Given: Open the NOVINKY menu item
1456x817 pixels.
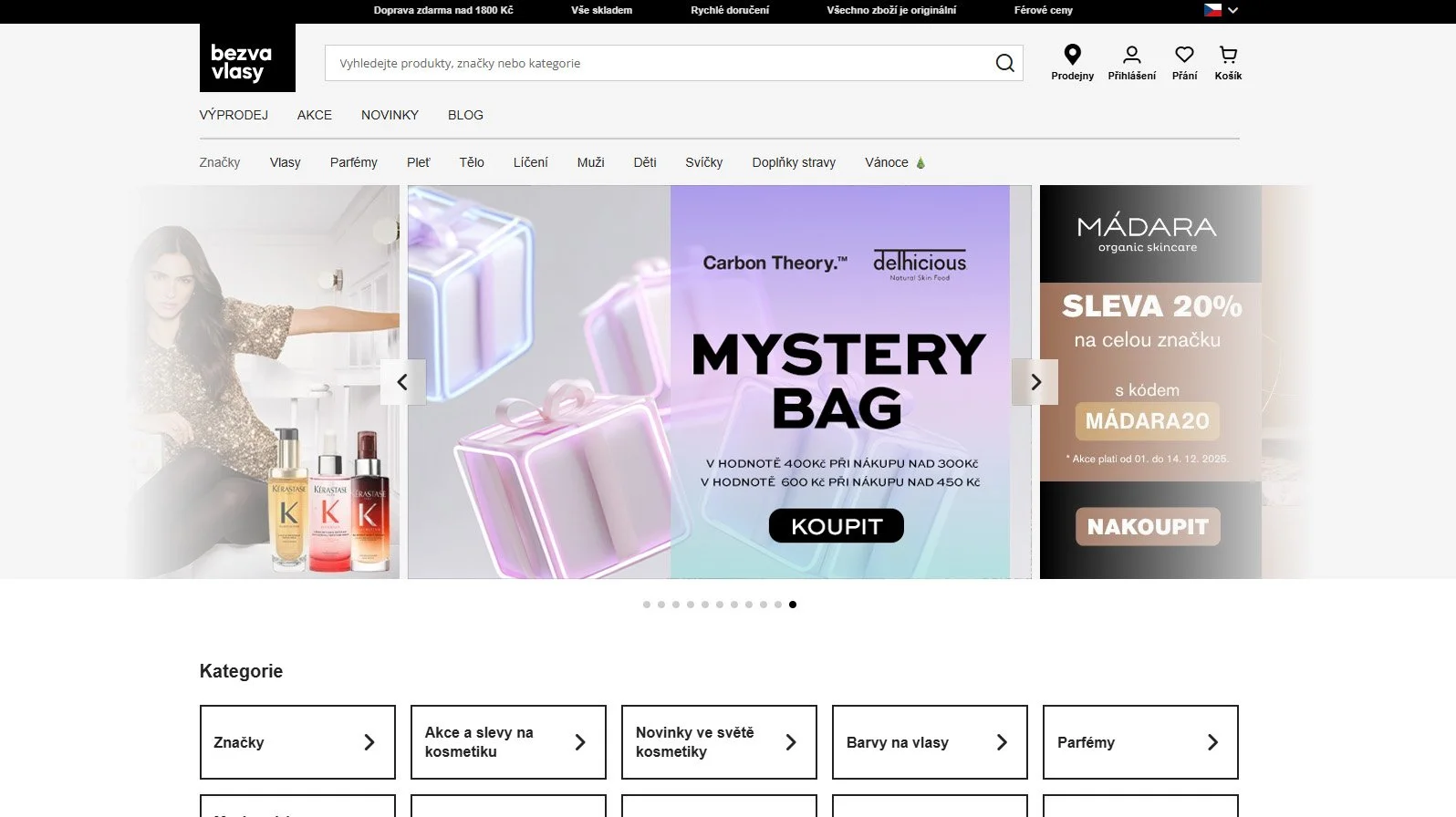Looking at the screenshot, I should (390, 115).
